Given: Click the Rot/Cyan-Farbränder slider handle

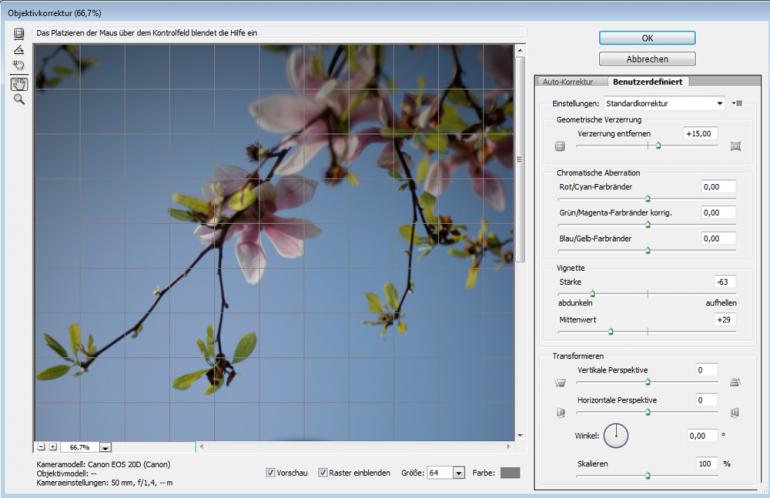Looking at the screenshot, I should click(648, 199).
